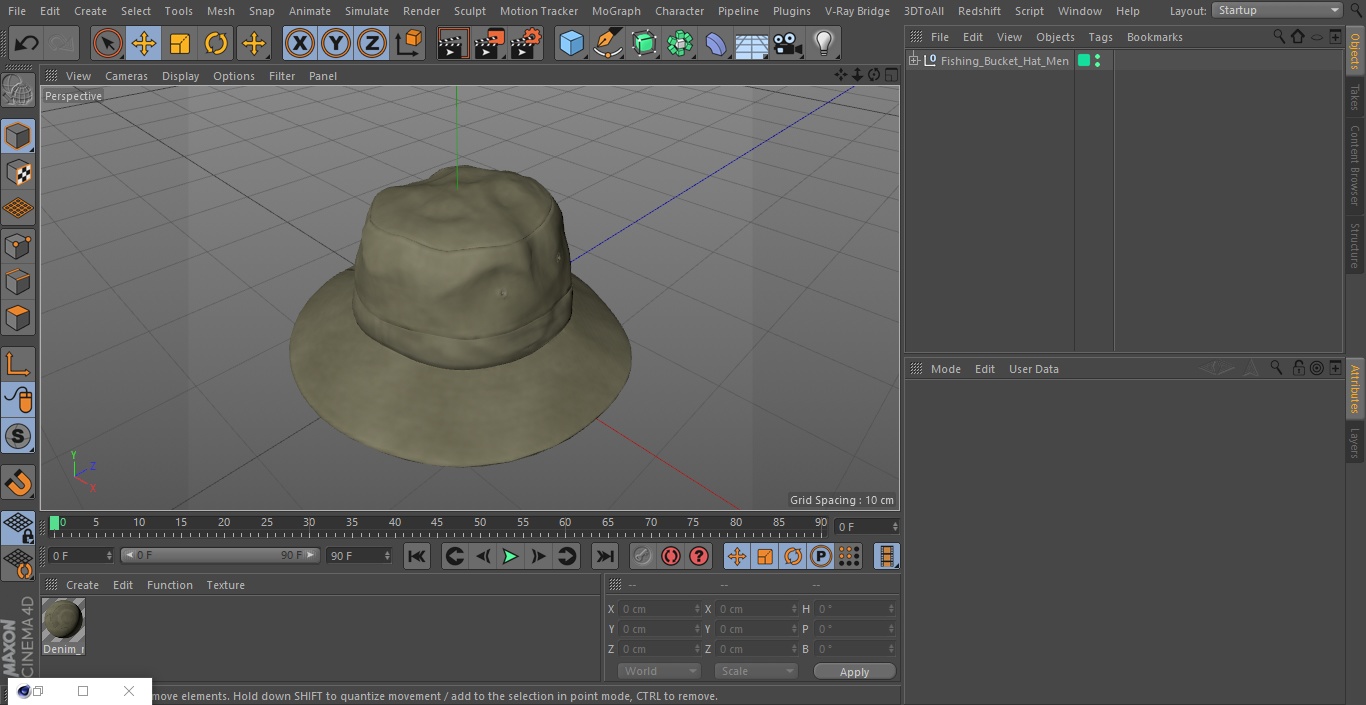Image resolution: width=1366 pixels, height=705 pixels.
Task: Toggle Enable Snap magnet icon
Action: point(18,482)
